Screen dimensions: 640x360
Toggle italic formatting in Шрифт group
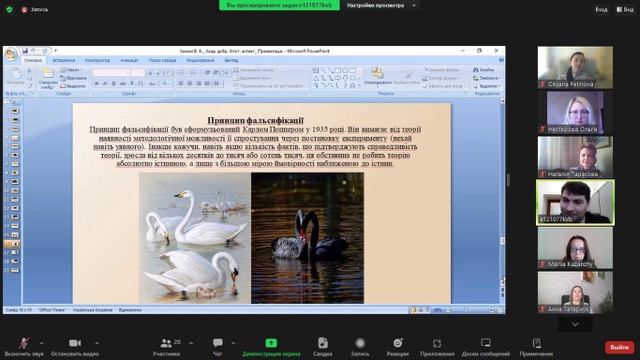coord(105,83)
